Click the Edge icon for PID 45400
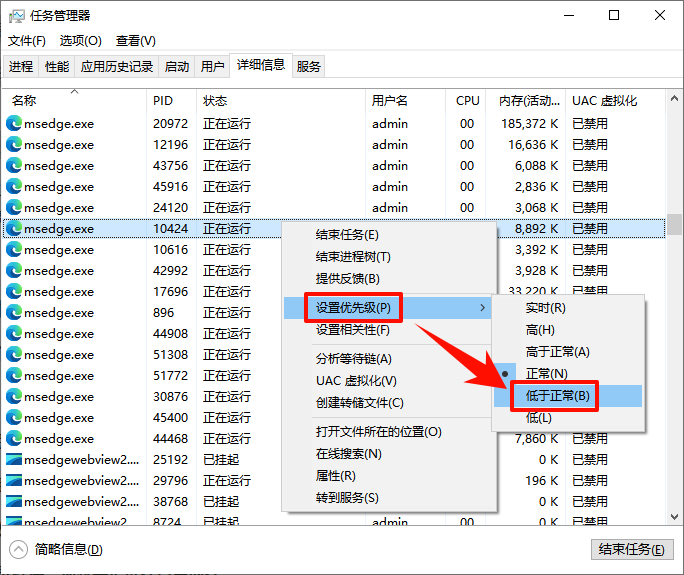The height and width of the screenshot is (575, 684). click(14, 418)
